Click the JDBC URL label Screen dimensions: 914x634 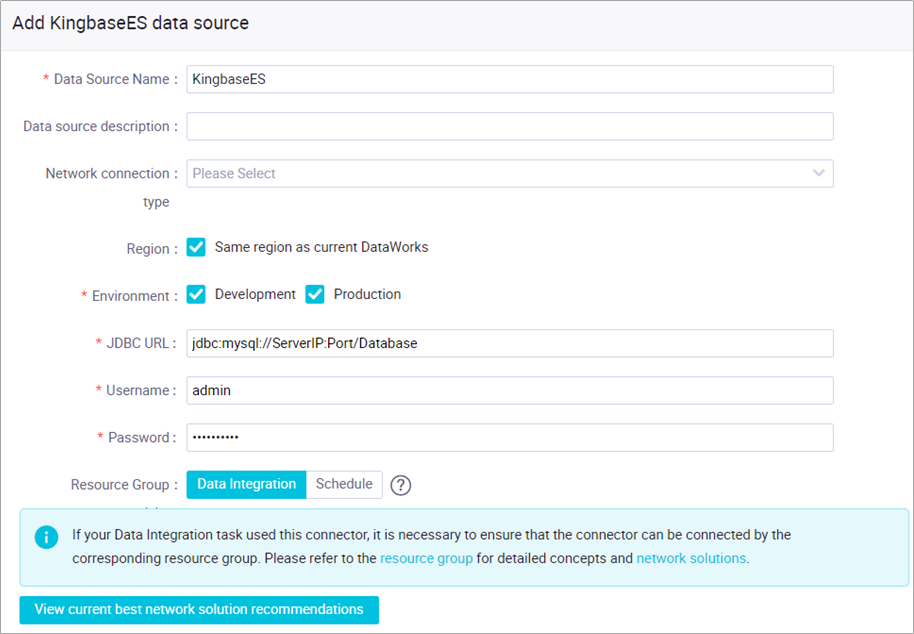pyautogui.click(x=136, y=343)
